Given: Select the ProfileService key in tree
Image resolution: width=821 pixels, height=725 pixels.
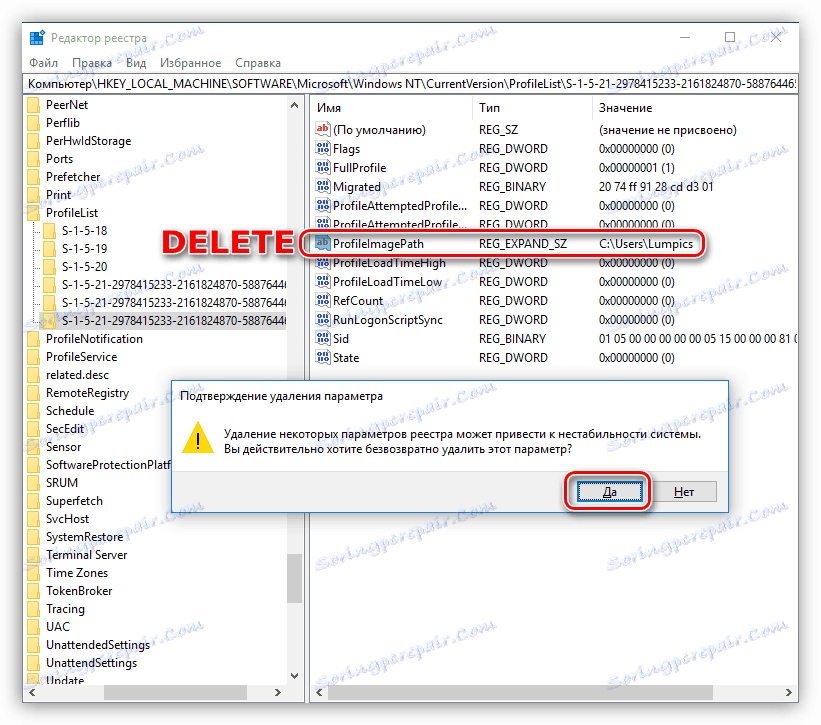Looking at the screenshot, I should (81, 356).
